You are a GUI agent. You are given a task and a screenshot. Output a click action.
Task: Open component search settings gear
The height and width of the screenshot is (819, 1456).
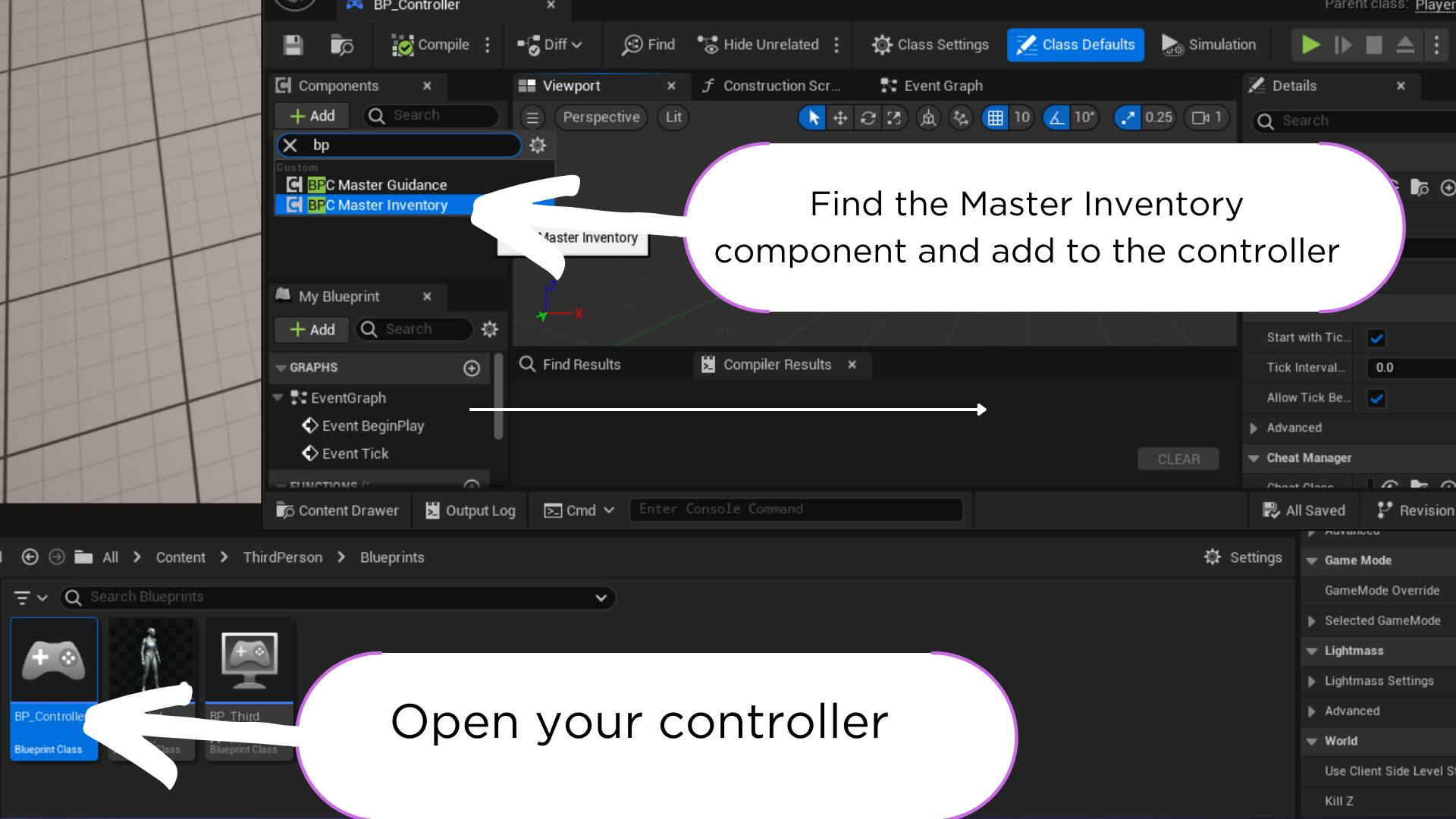(538, 145)
